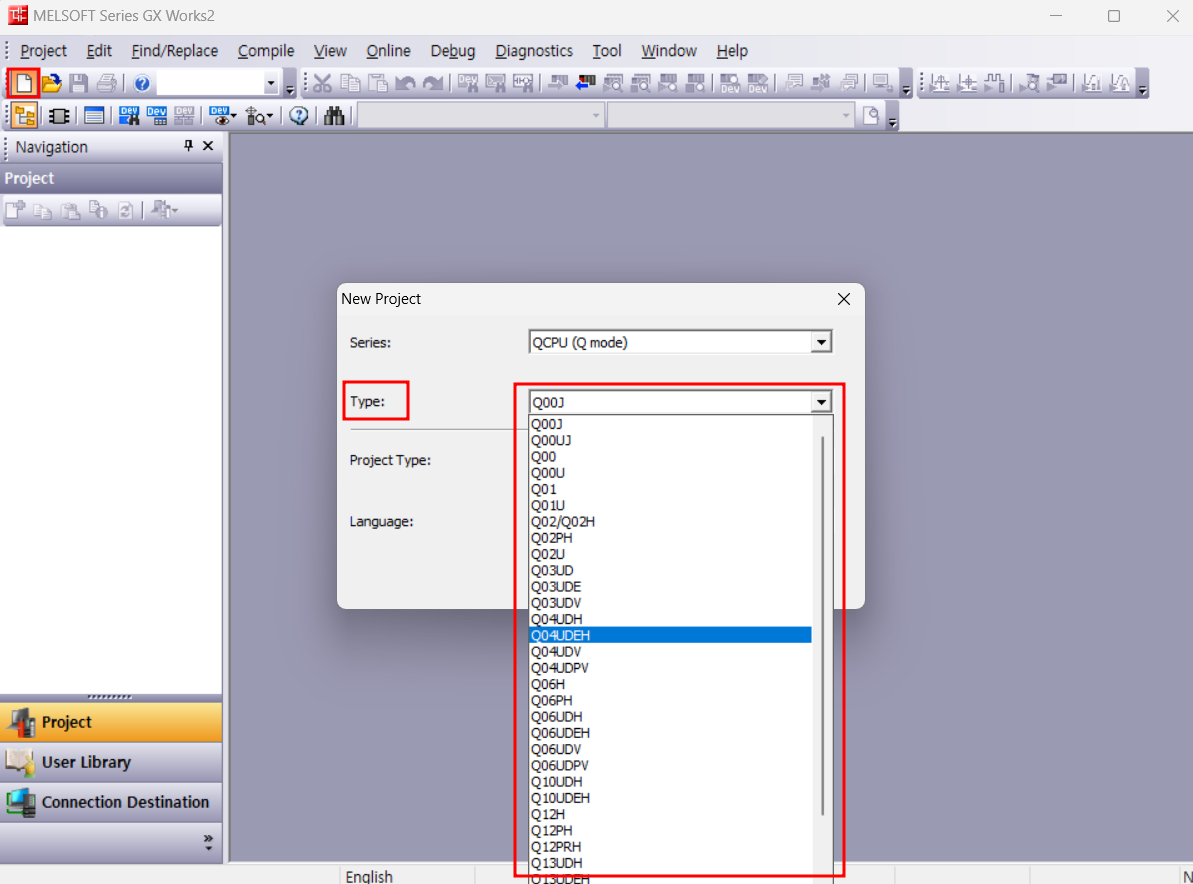Select Q10UDEH in the Type list

tap(670, 798)
